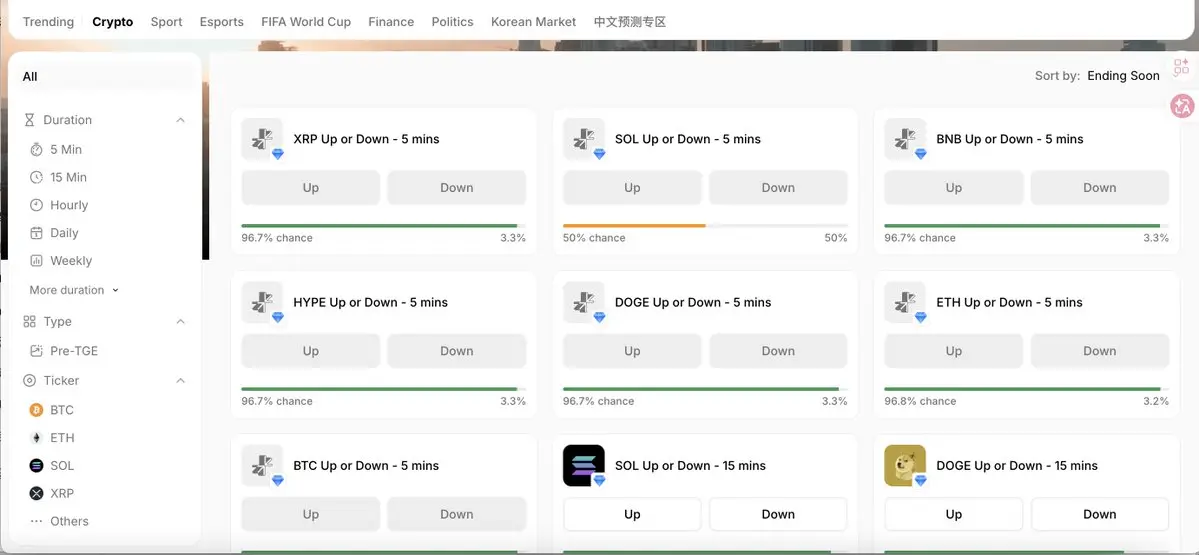The width and height of the screenshot is (1199, 555).
Task: Click the Type grid icon
Action: tap(30, 322)
